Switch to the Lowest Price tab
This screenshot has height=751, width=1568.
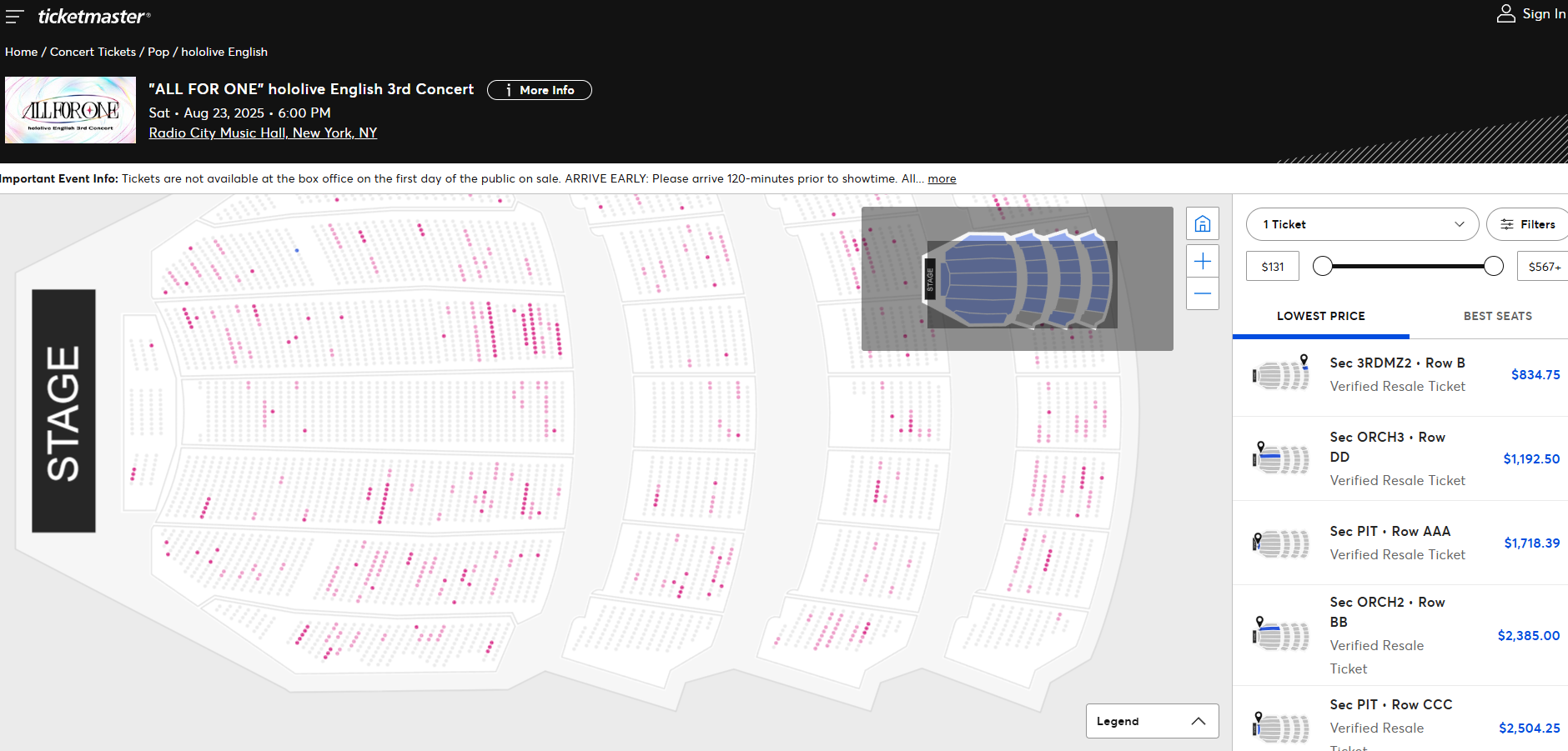[1320, 316]
